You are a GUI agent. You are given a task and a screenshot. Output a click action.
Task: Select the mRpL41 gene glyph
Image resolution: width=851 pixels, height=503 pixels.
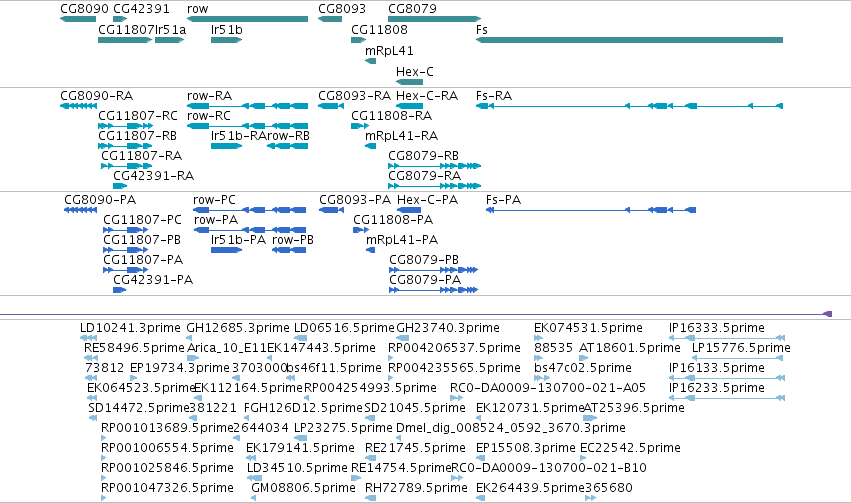click(371, 61)
